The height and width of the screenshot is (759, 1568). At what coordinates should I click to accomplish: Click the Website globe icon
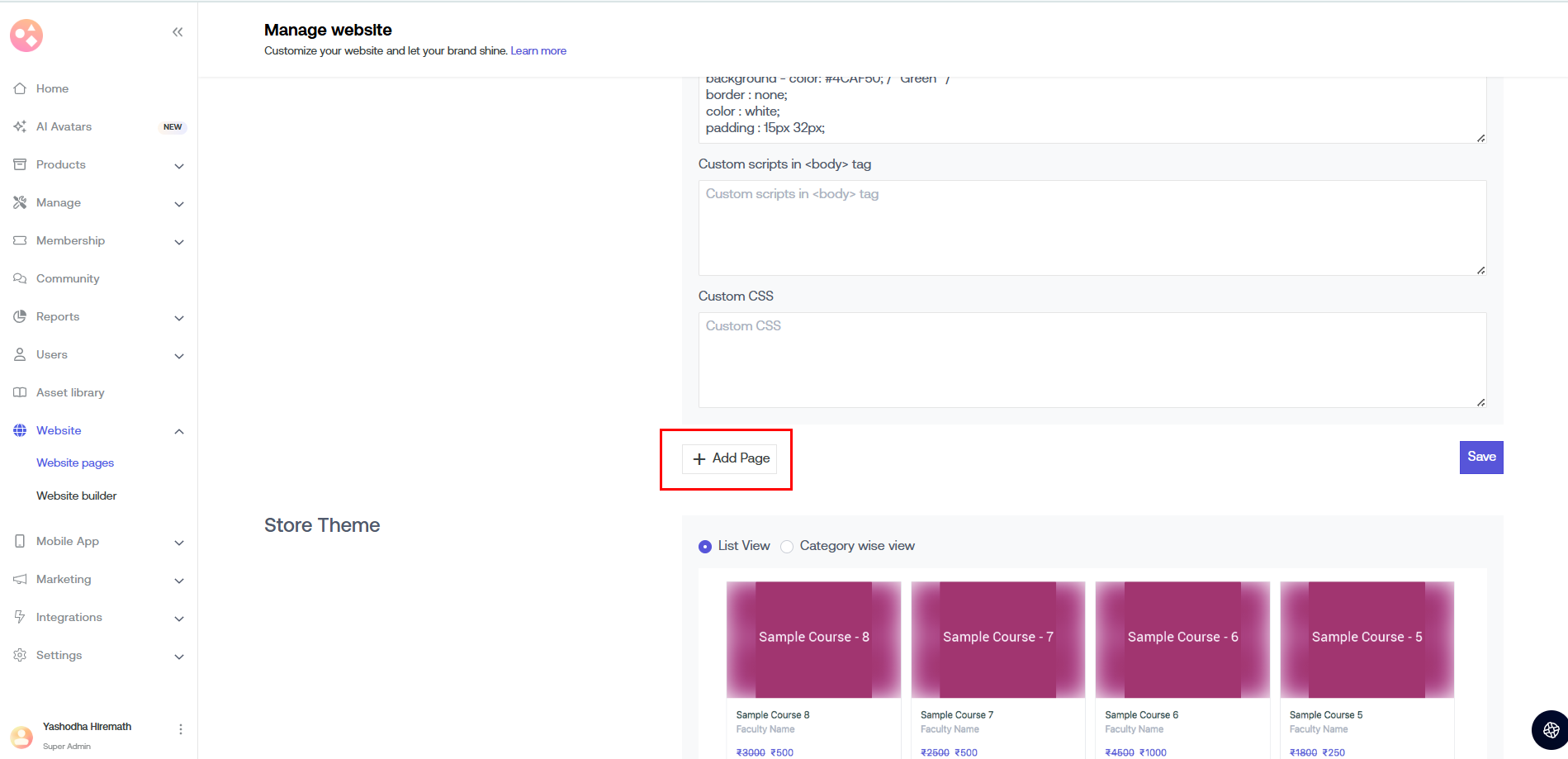pos(20,430)
